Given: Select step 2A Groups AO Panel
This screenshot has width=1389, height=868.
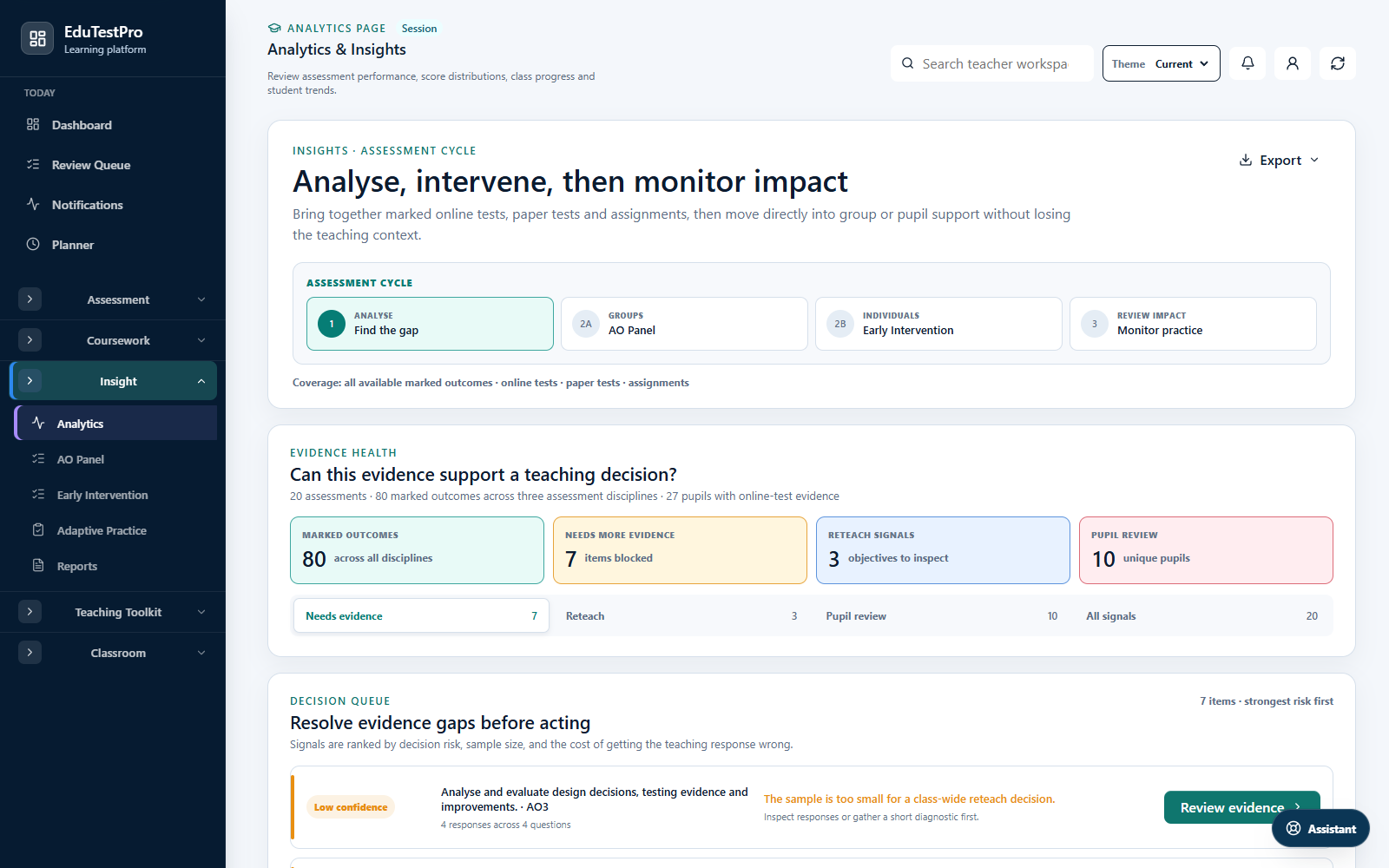Looking at the screenshot, I should [x=684, y=324].
